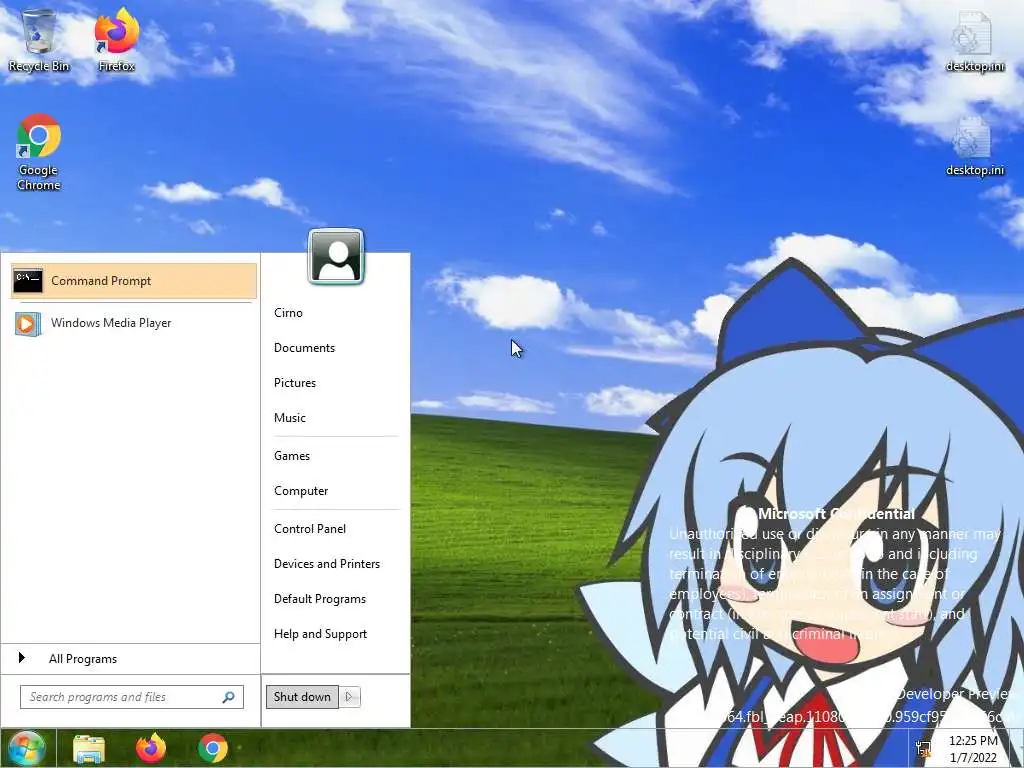The image size is (1024, 768).
Task: Click the user account picture
Action: (336, 257)
